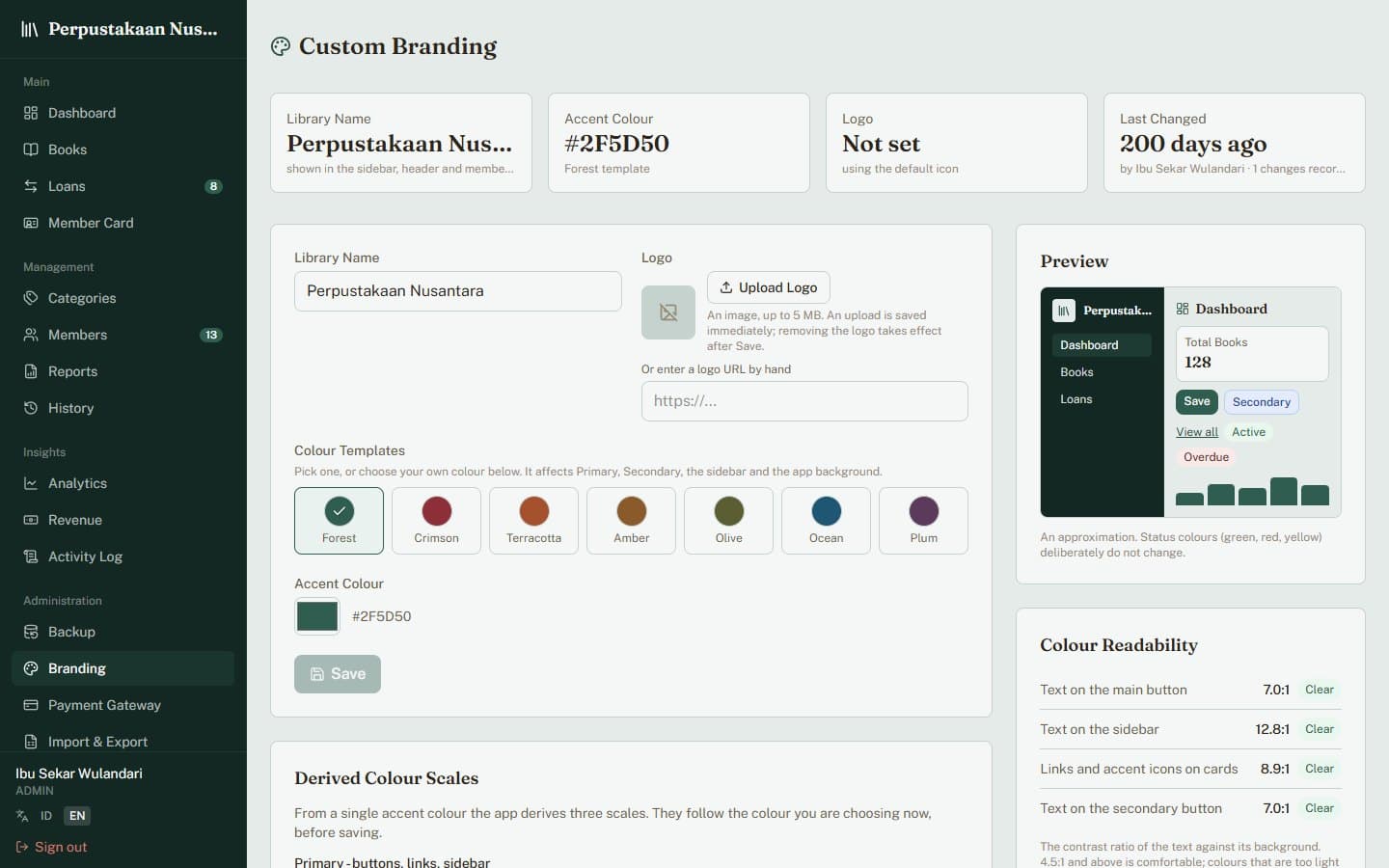Click the "#2F5D50" accent colour summary value
This screenshot has height=868, width=1389.
tap(616, 144)
